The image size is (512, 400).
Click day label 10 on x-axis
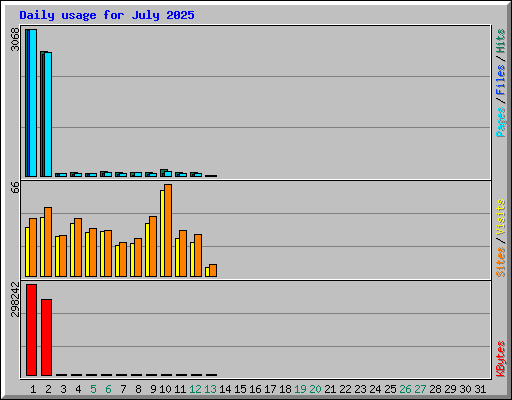point(165,389)
